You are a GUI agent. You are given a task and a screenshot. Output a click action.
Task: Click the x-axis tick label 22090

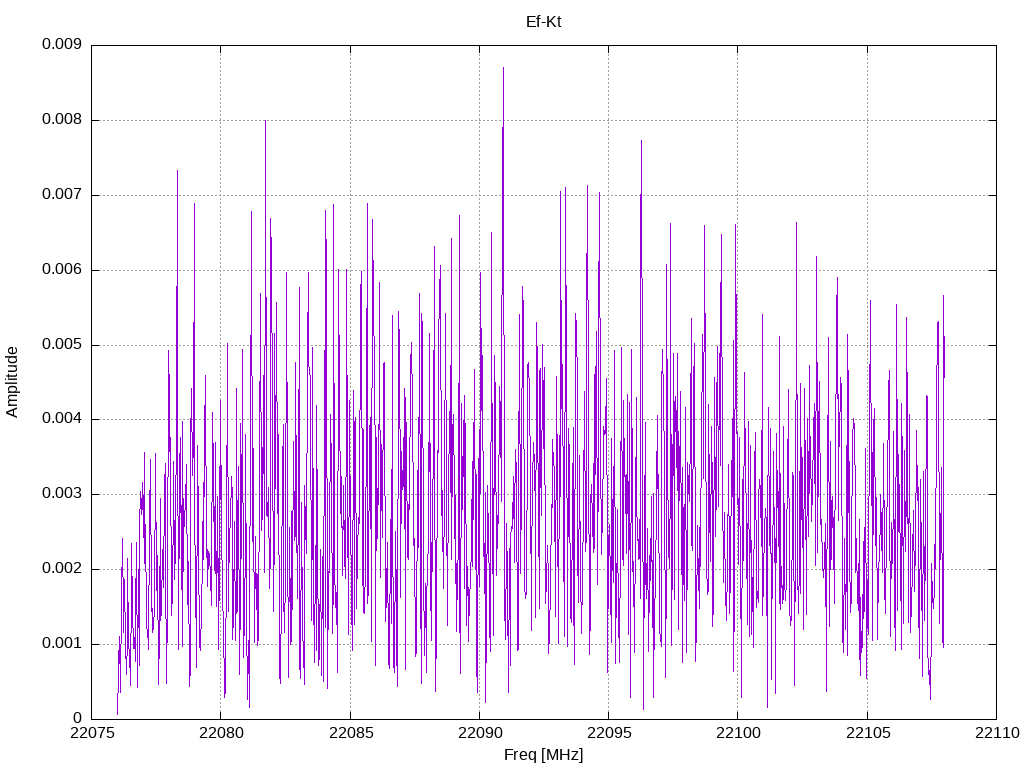tap(480, 733)
